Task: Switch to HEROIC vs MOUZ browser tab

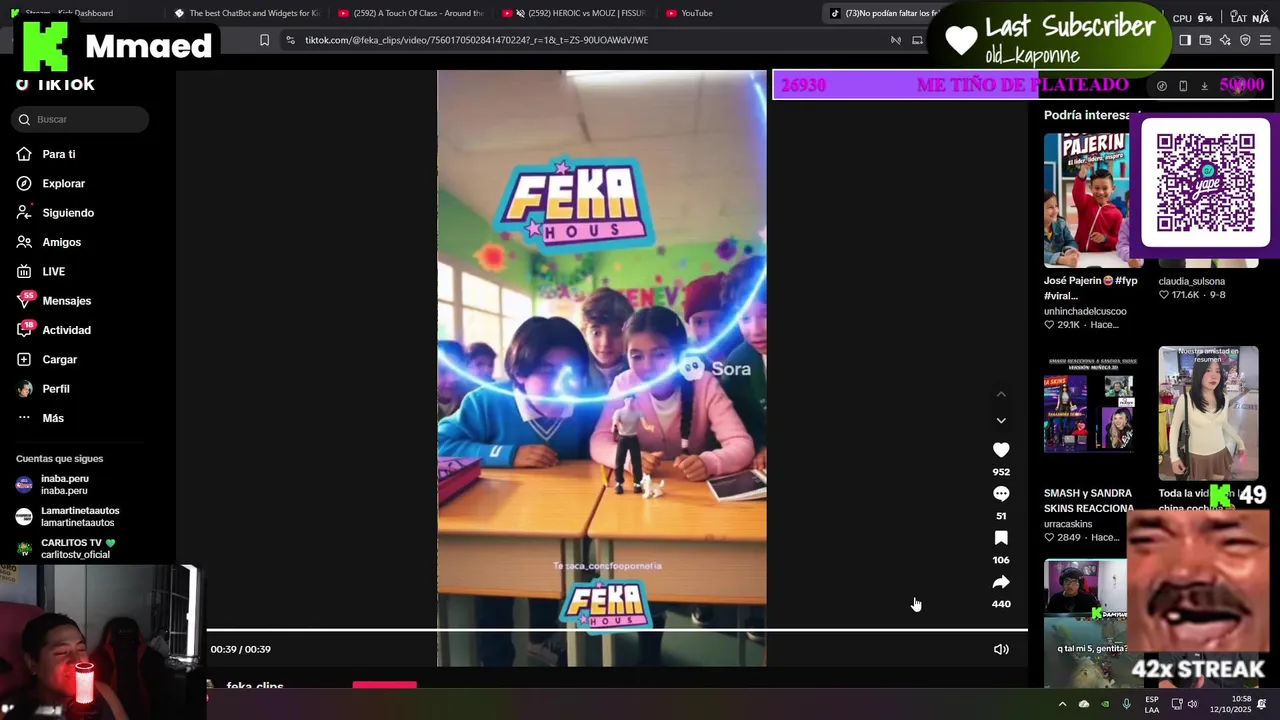Action: tap(574, 13)
